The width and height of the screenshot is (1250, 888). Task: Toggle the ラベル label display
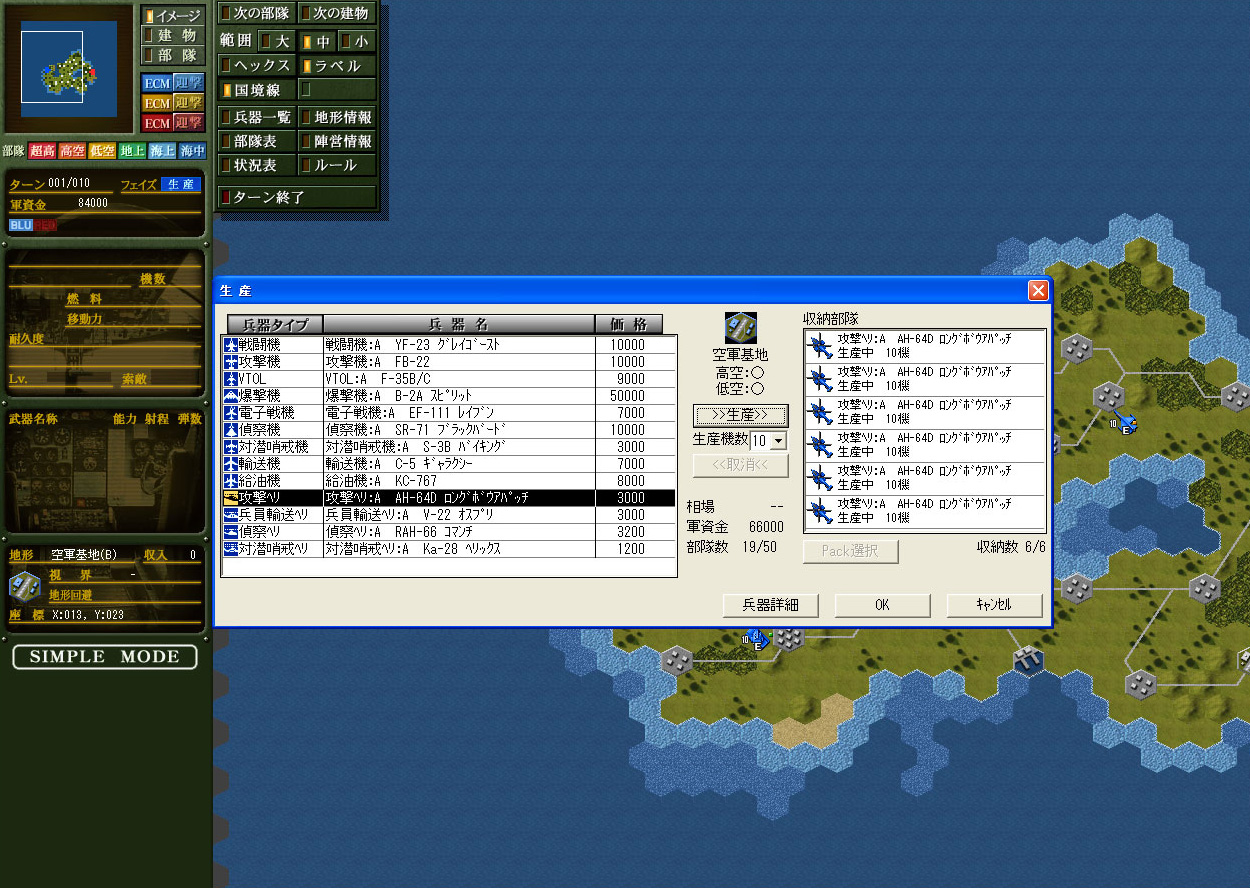click(337, 65)
